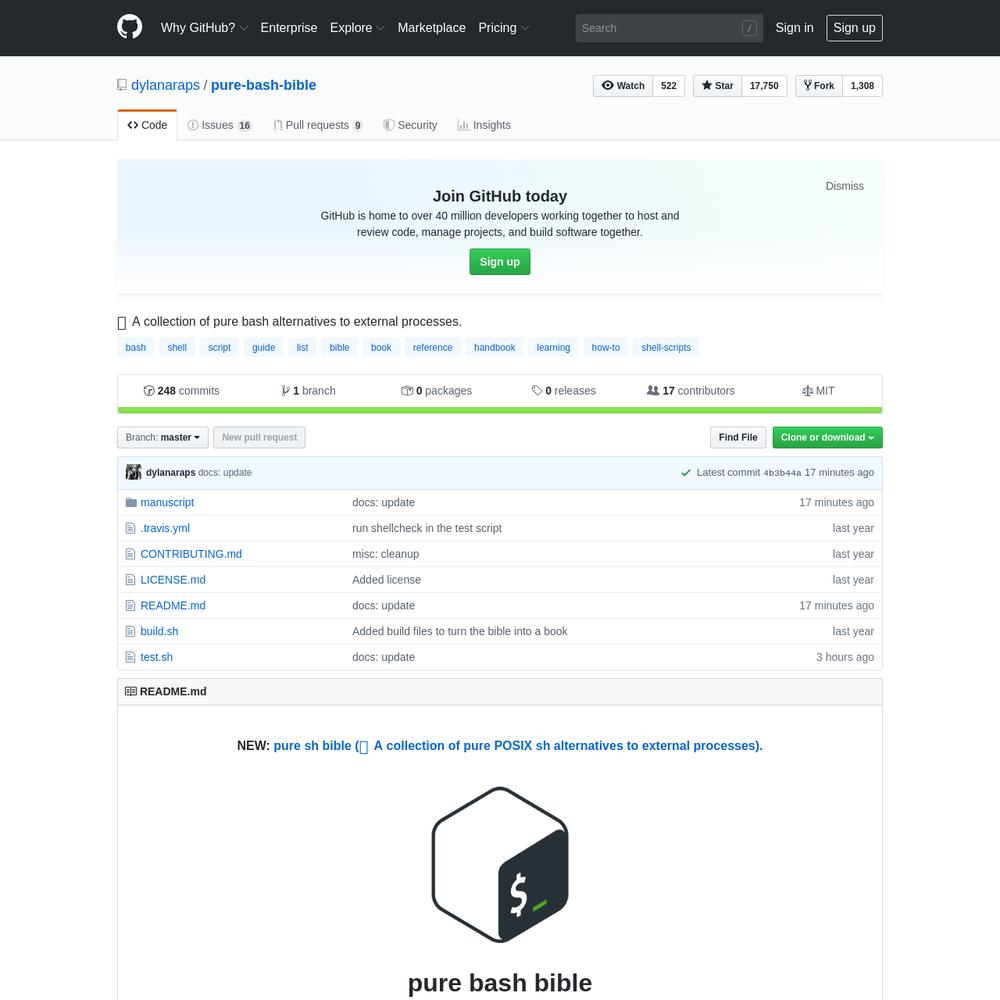Screen dimensions: 1000x1000
Task: Go to the Security tab
Action: point(410,125)
